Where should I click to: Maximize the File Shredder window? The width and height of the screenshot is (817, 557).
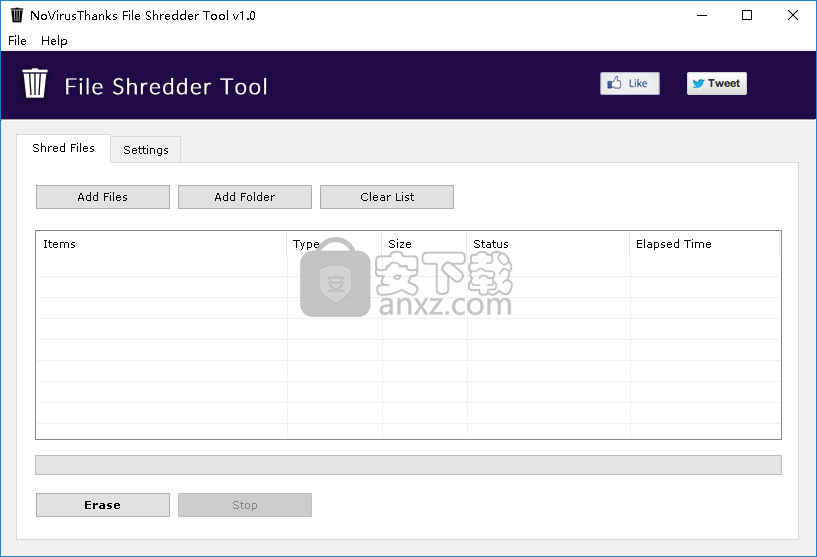coord(747,15)
